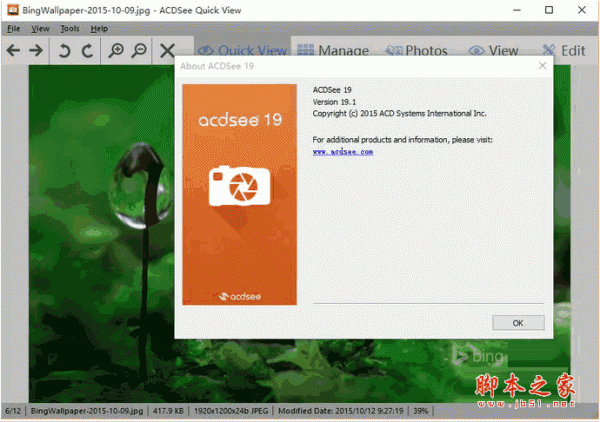Screen dimensions: 600x422
Task: Zoom out with the magnifier minus
Action: coord(139,50)
